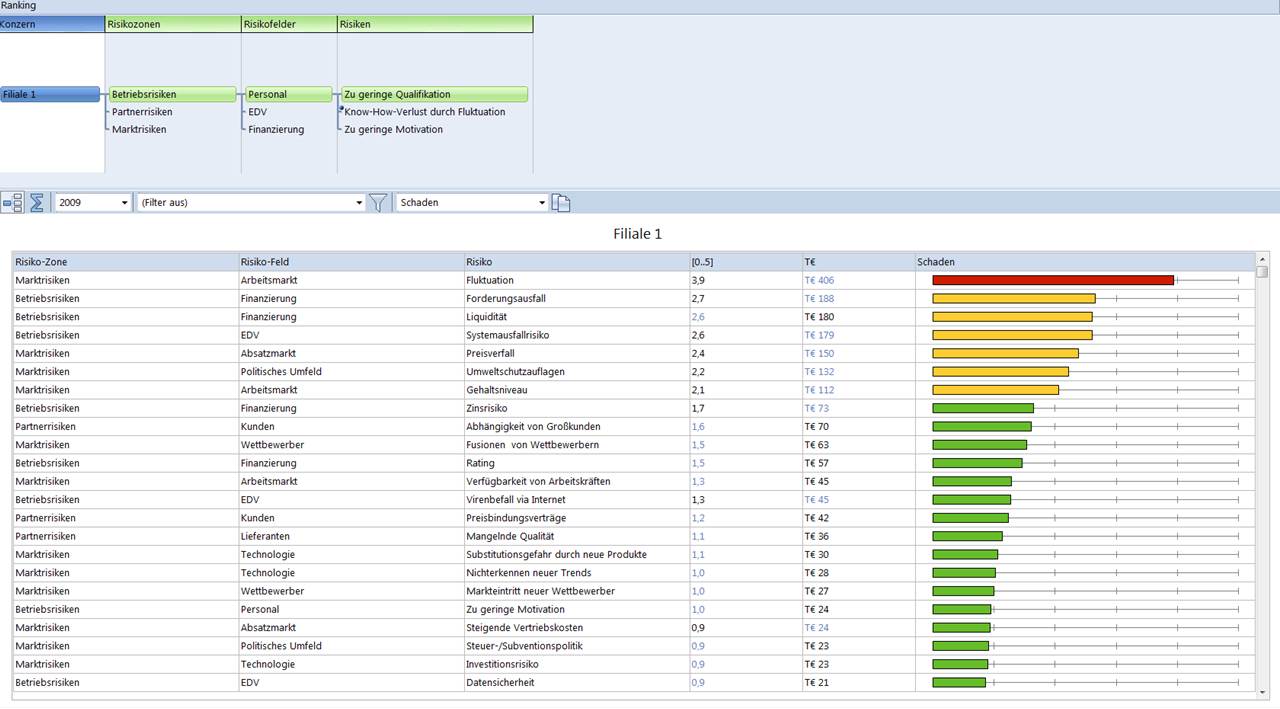Select Finanzierung node in Risikofelder column

276,129
